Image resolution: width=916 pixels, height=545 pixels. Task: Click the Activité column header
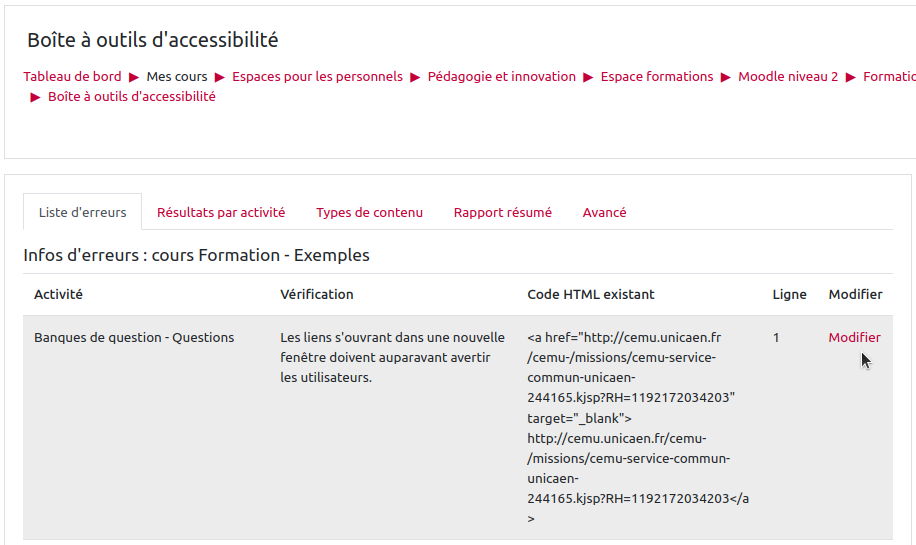[x=58, y=294]
